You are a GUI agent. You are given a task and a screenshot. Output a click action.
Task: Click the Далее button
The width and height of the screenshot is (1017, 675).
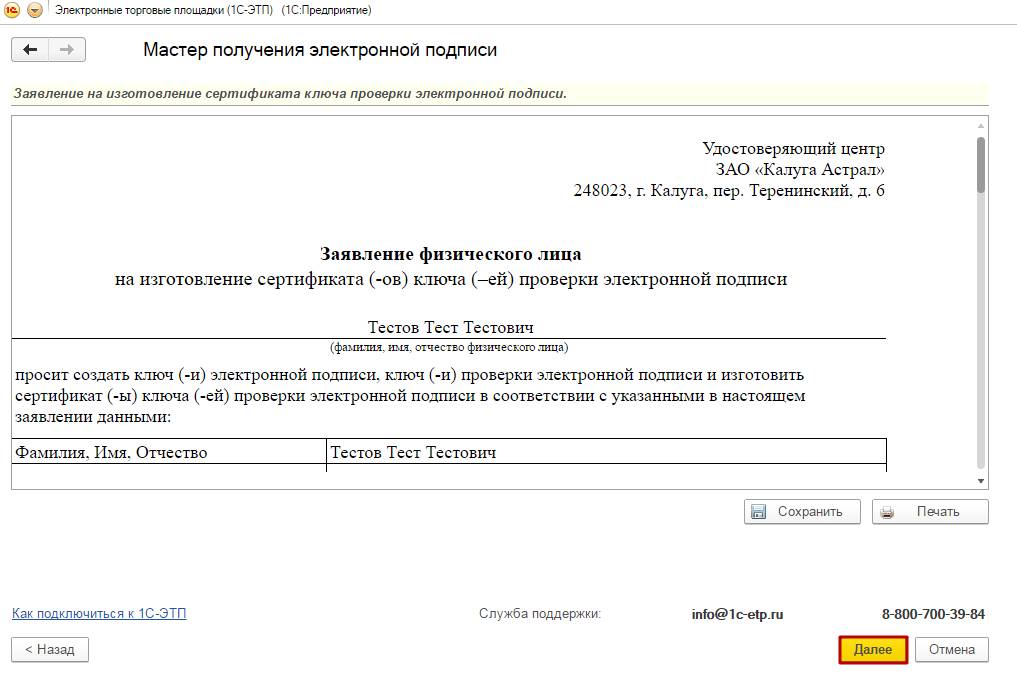873,650
